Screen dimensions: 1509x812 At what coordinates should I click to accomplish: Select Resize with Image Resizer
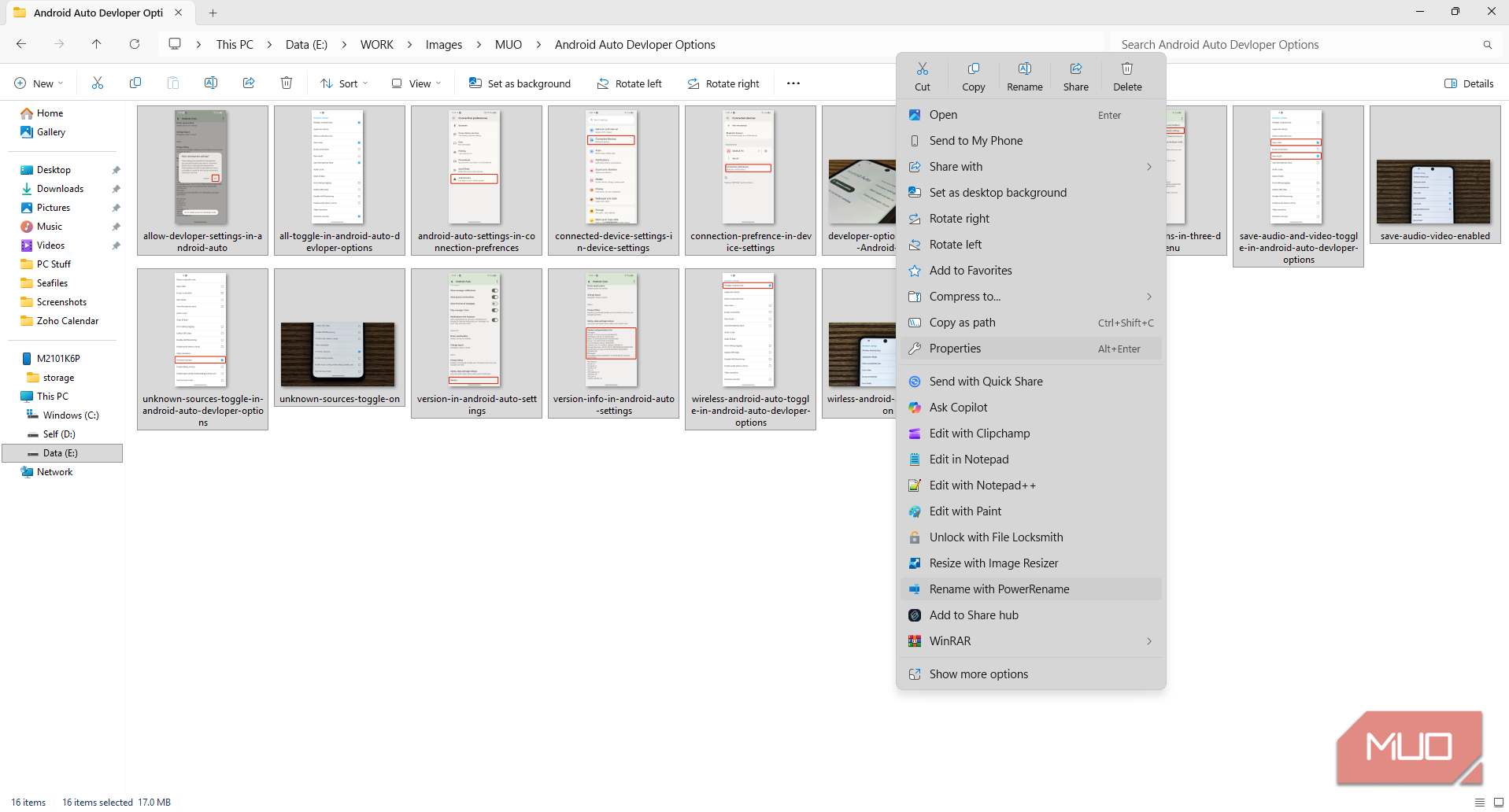click(x=1030, y=563)
